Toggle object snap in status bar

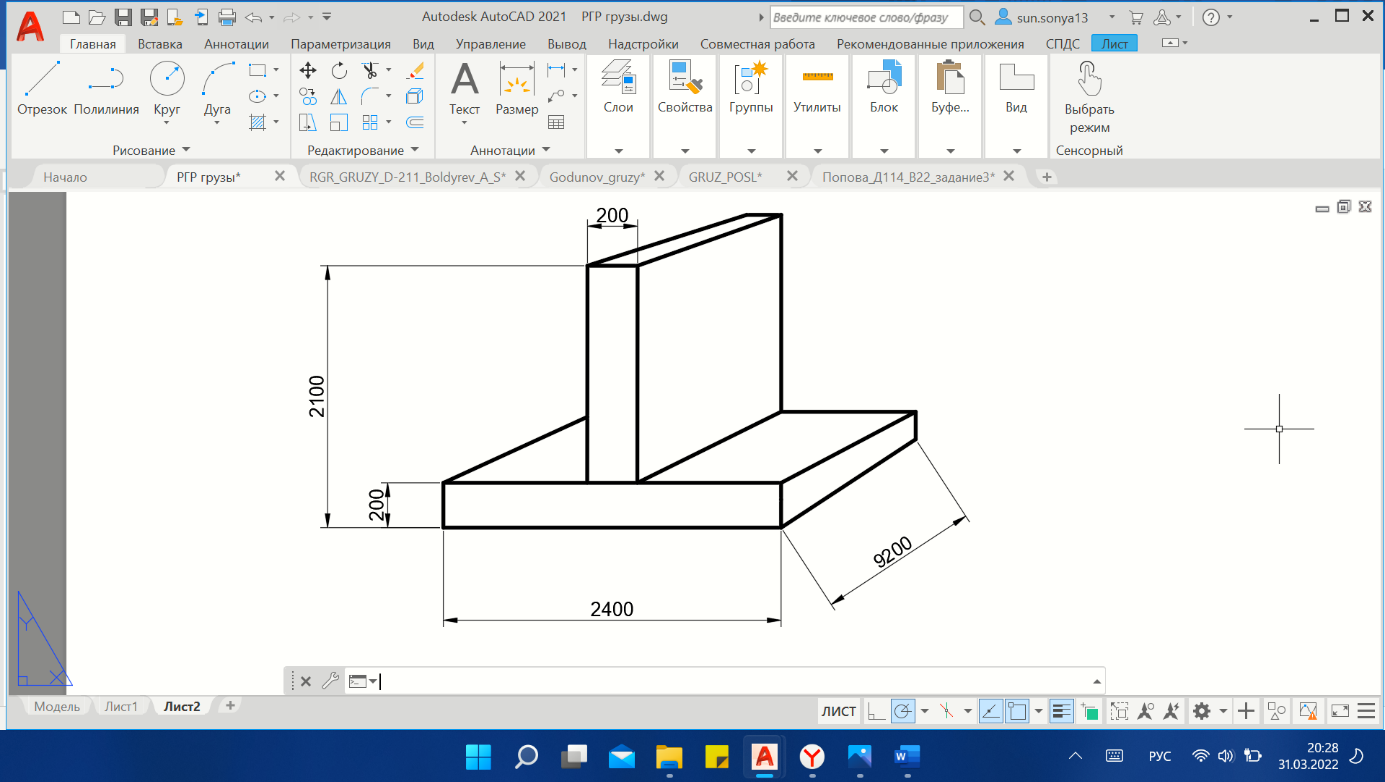(x=1018, y=711)
